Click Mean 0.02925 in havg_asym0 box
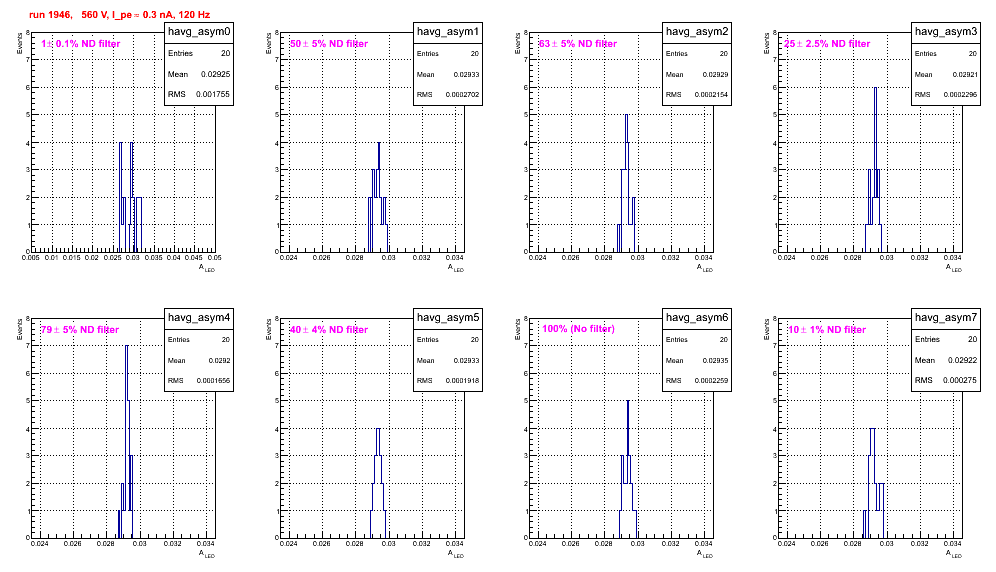 pos(199,74)
